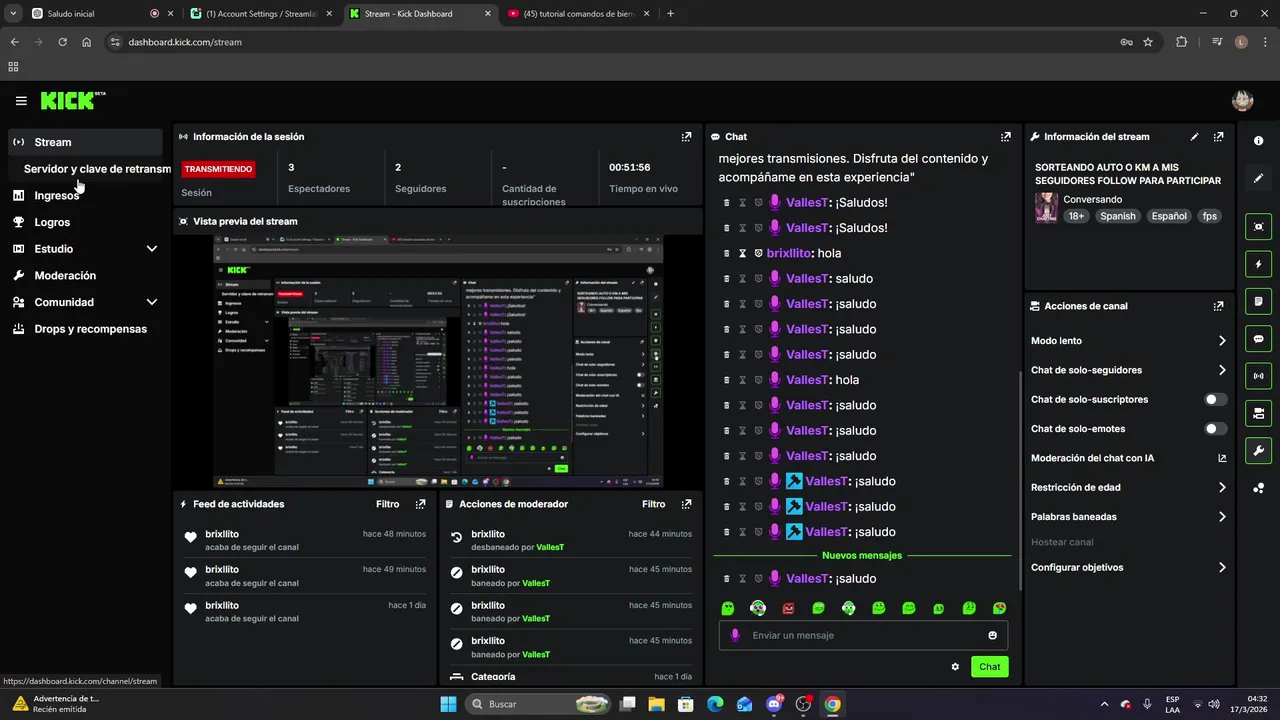Reload the page in Chrome
This screenshot has width=1280, height=720.
pyautogui.click(x=63, y=42)
